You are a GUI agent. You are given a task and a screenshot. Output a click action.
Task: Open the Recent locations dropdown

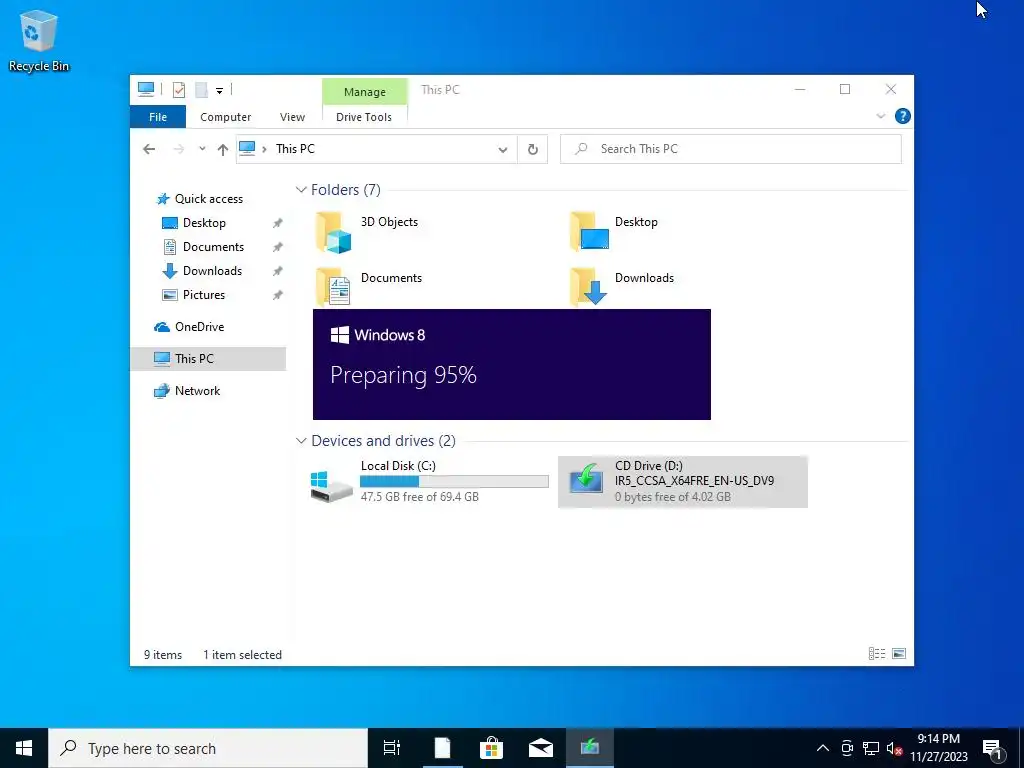[x=202, y=149]
